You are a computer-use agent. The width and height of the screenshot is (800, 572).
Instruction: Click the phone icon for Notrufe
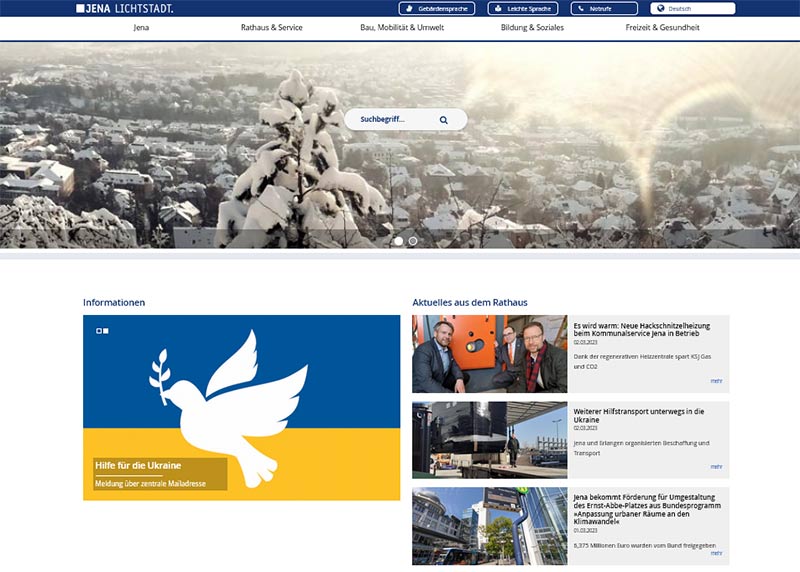[x=581, y=9]
